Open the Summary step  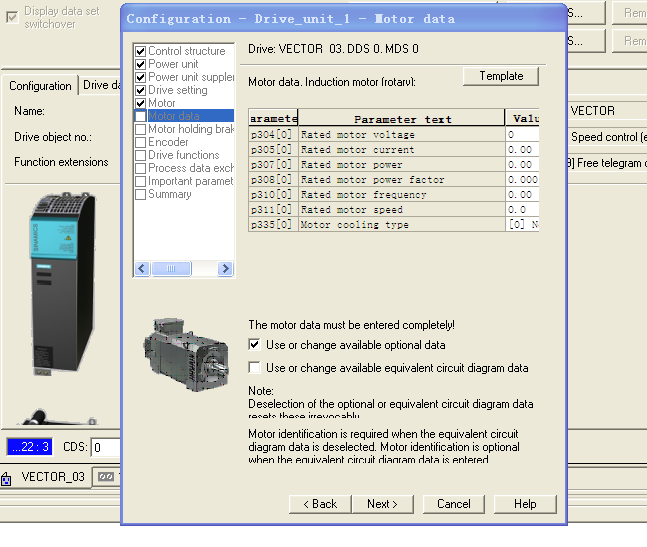[169, 195]
